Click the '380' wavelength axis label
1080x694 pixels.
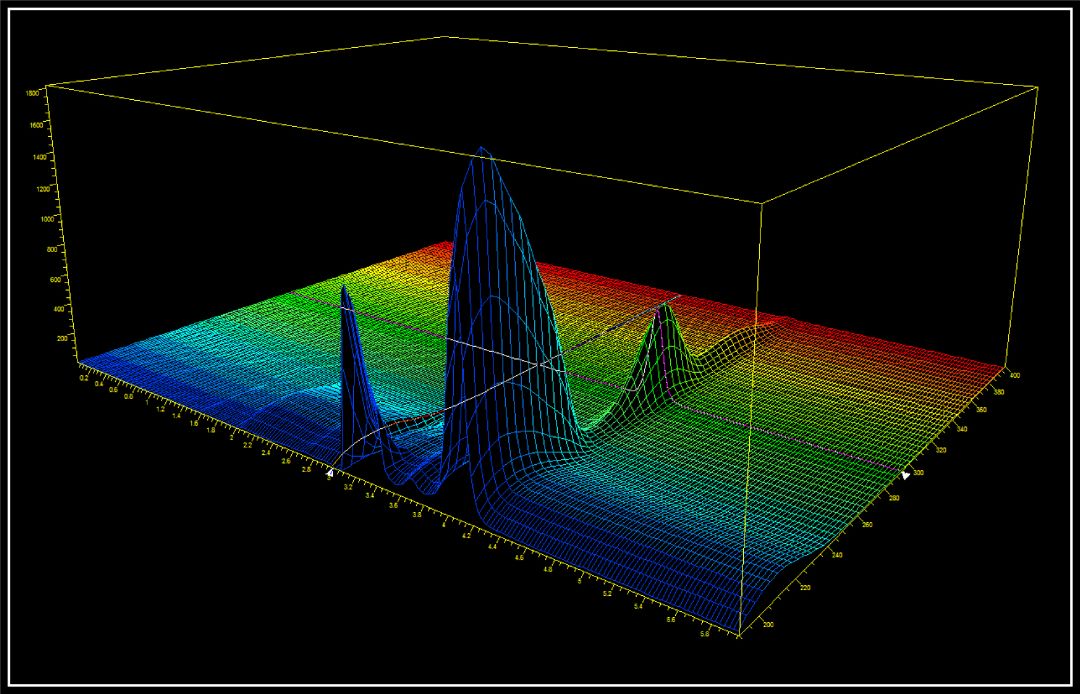pos(999,392)
